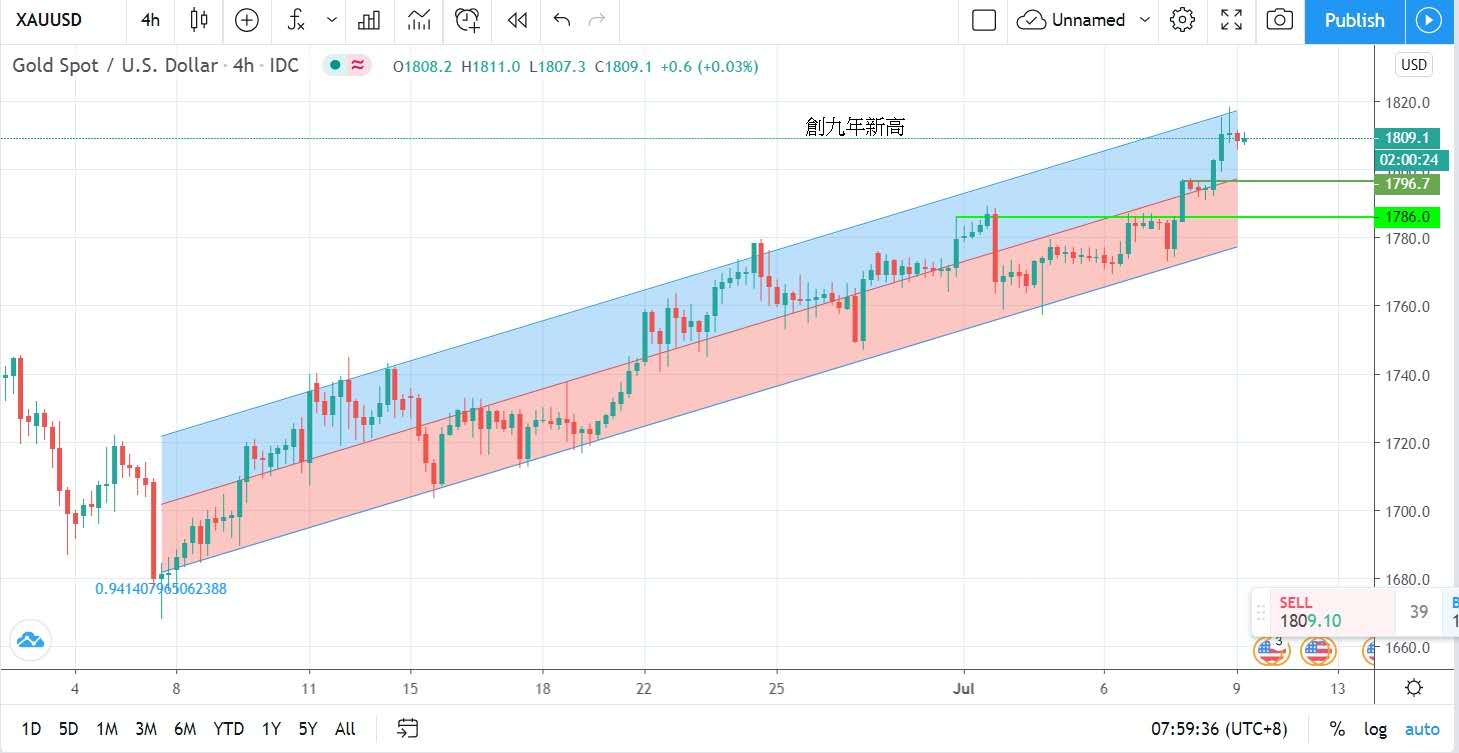Open the 4h interval selector
Screen dimensions: 1459x753
[x=150, y=20]
